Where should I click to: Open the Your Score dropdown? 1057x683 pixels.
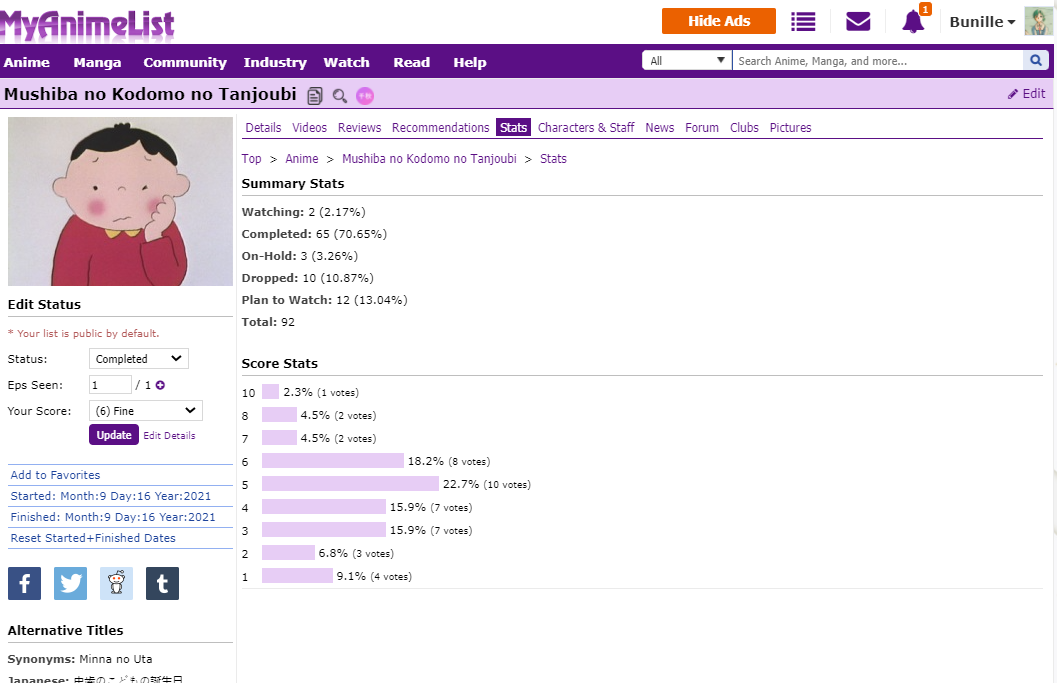click(x=146, y=411)
